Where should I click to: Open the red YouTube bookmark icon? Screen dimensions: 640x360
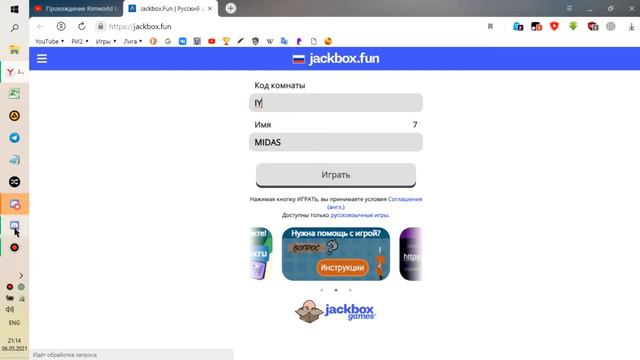click(x=211, y=41)
